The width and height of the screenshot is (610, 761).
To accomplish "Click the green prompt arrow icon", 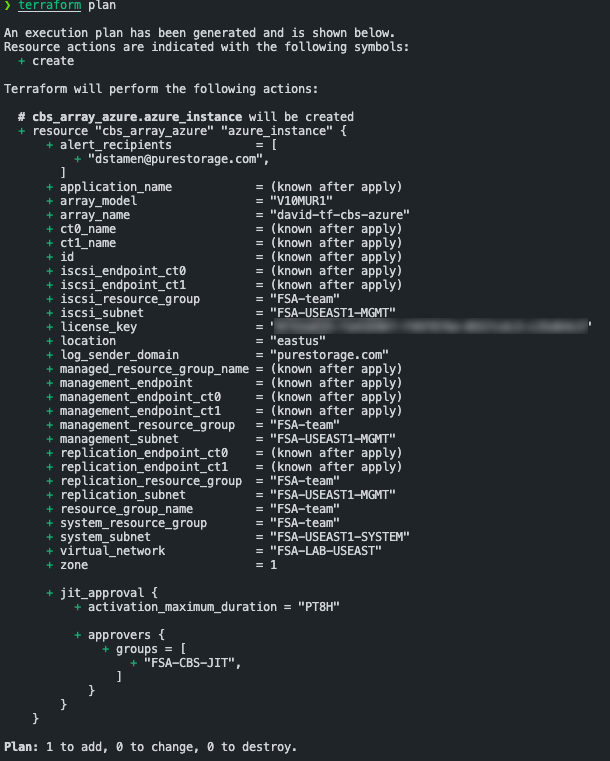I will click(7, 5).
